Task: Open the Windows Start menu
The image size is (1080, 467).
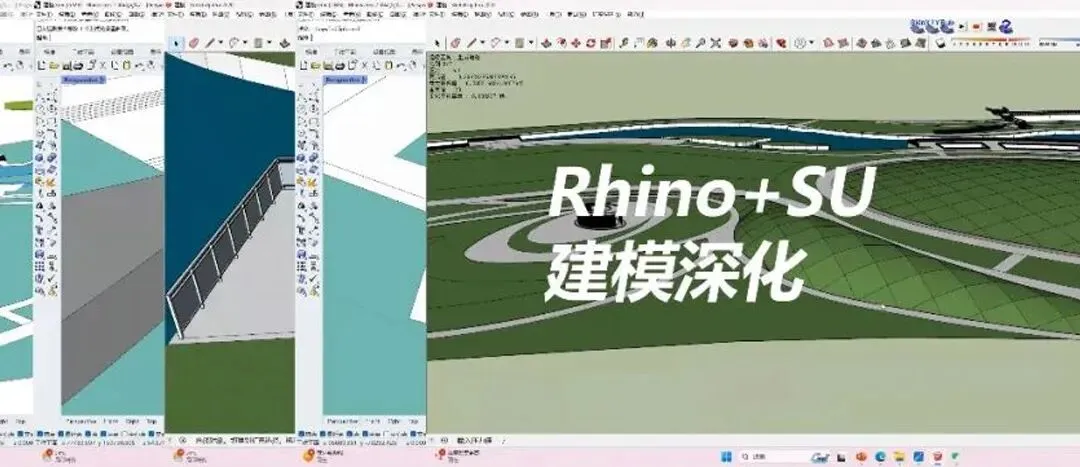Action: pos(727,457)
